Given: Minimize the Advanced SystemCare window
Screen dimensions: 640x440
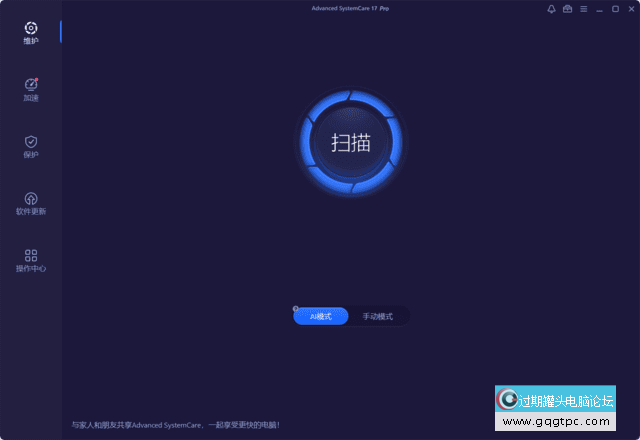Looking at the screenshot, I should click(599, 9).
